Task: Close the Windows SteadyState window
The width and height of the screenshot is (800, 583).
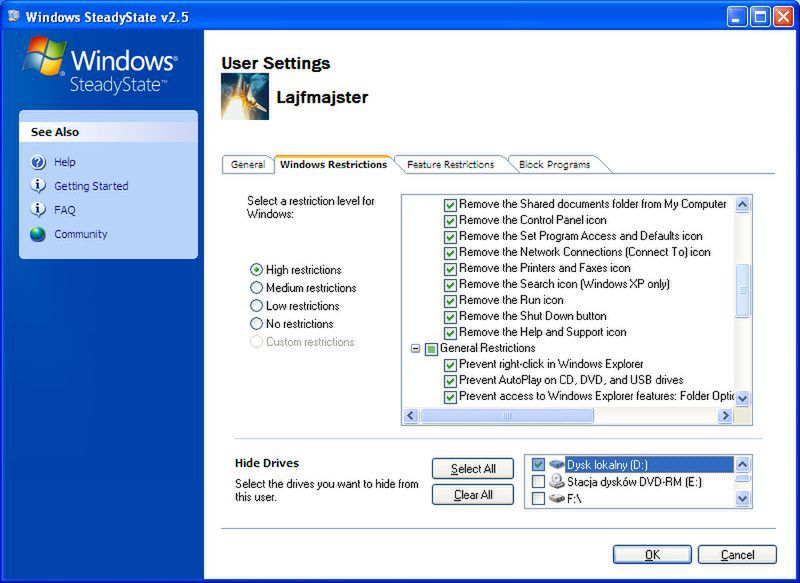Action: [x=783, y=17]
